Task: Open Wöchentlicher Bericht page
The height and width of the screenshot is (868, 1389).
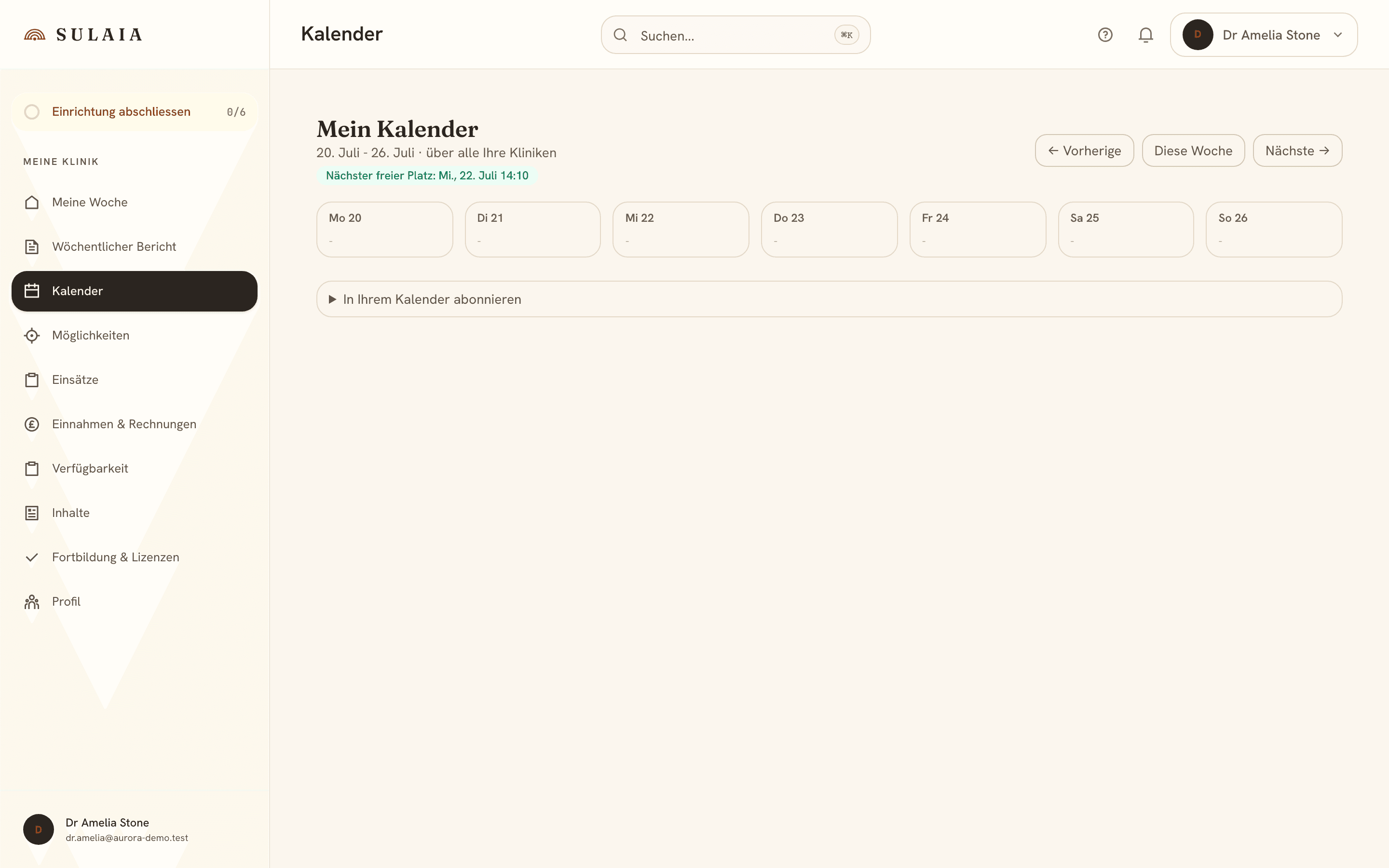Action: coord(134,247)
